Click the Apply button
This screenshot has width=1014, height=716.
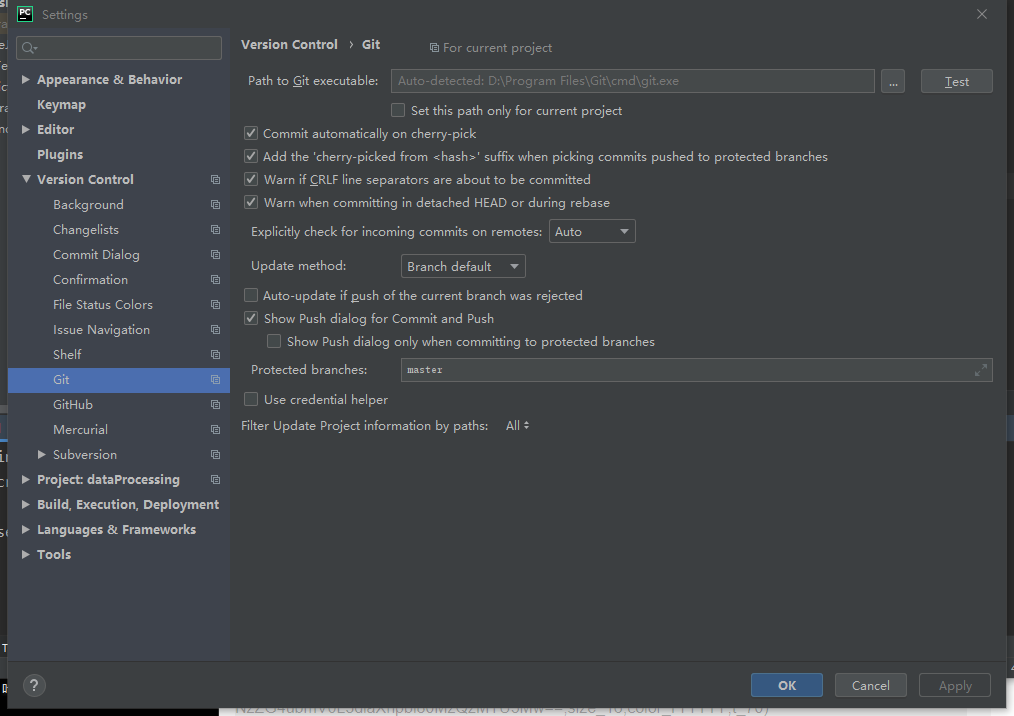tap(955, 686)
